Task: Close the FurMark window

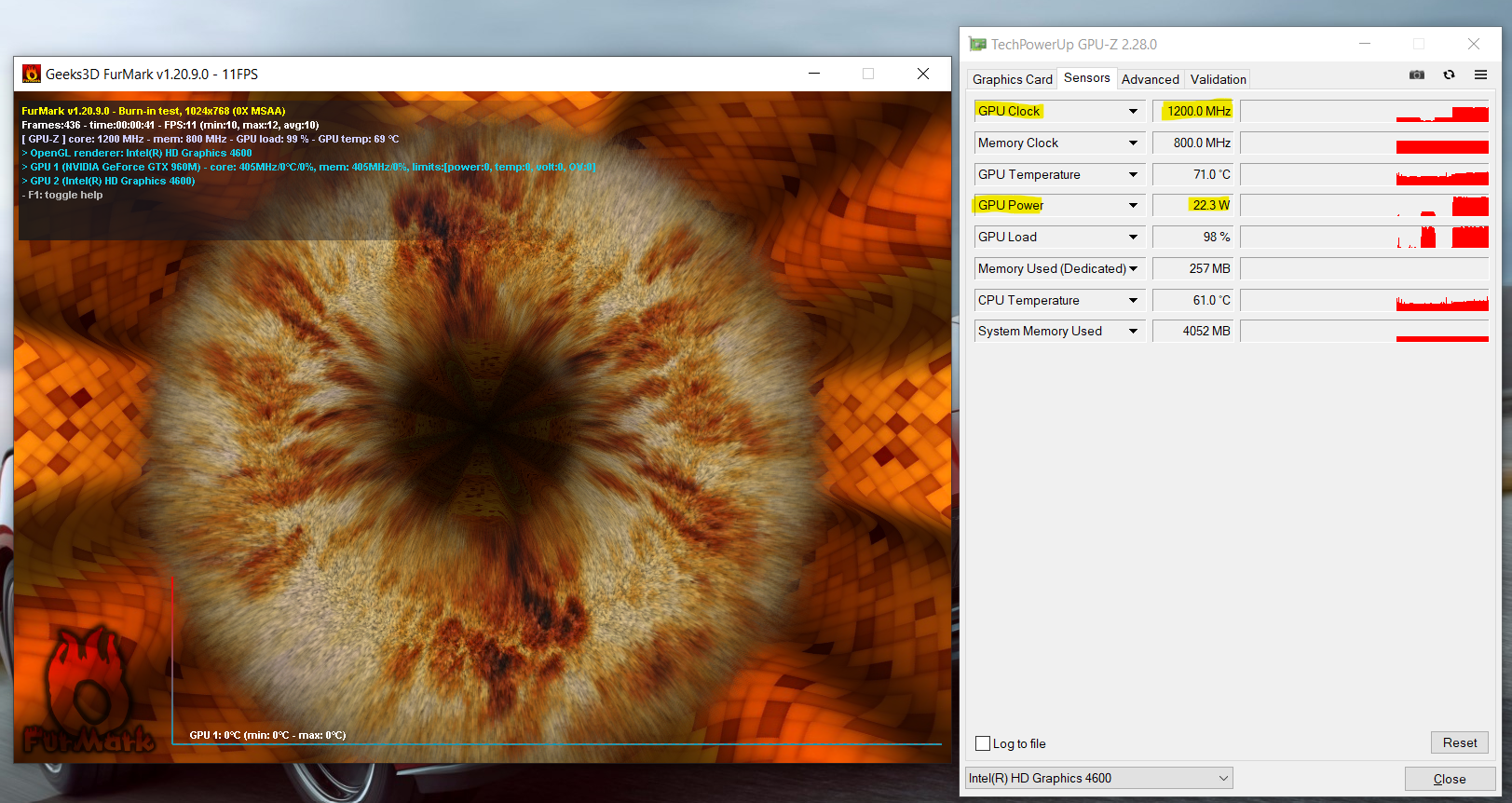Action: (x=923, y=74)
